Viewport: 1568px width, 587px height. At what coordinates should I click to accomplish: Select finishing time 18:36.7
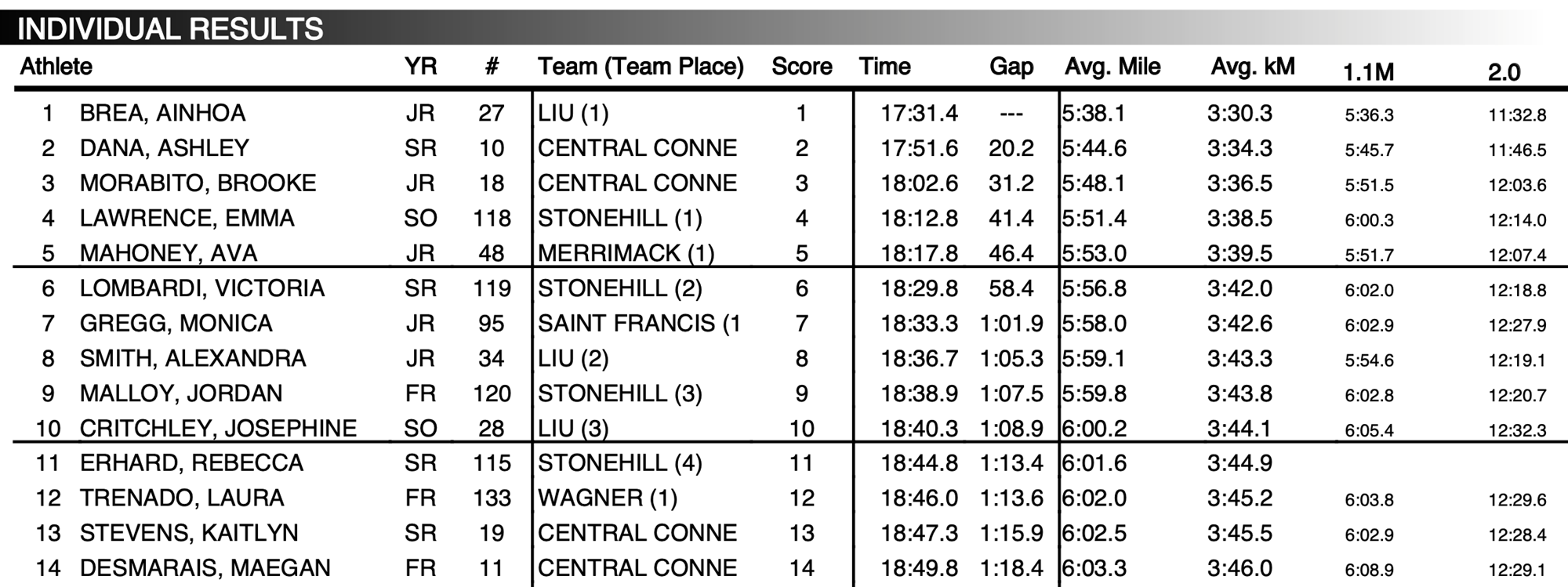[x=919, y=358]
